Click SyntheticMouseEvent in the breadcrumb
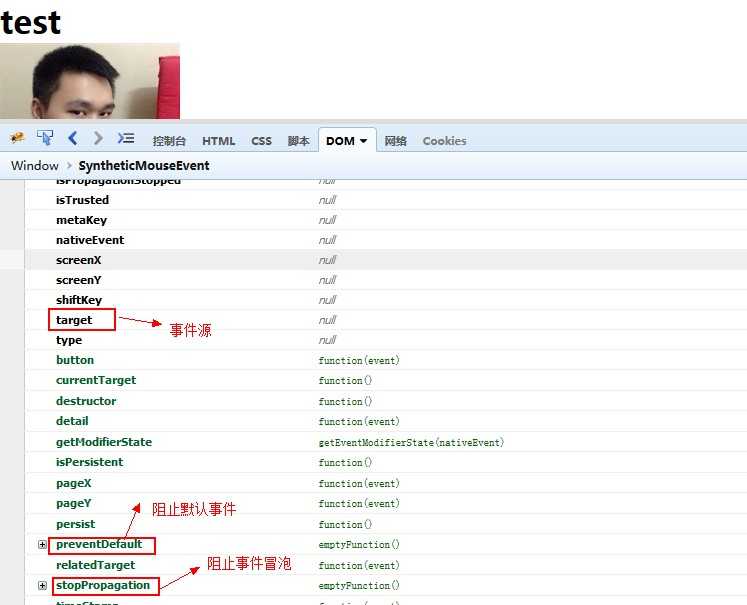 coord(144,166)
